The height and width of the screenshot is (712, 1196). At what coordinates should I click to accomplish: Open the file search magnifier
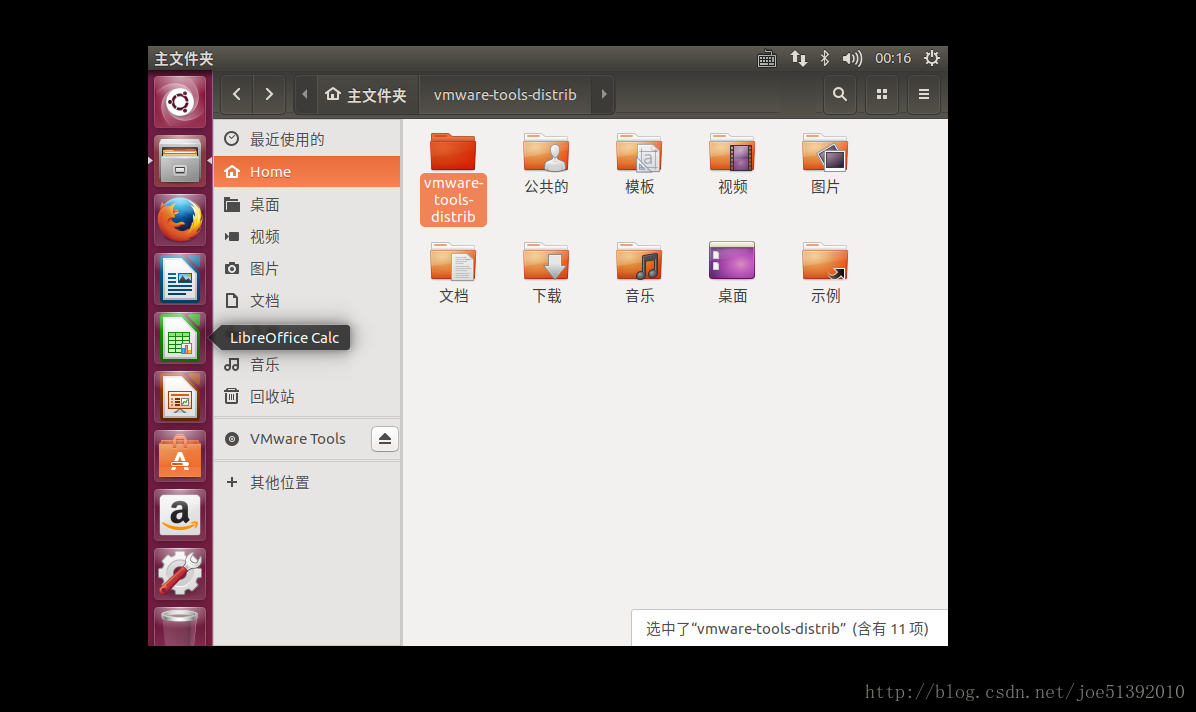(x=840, y=95)
